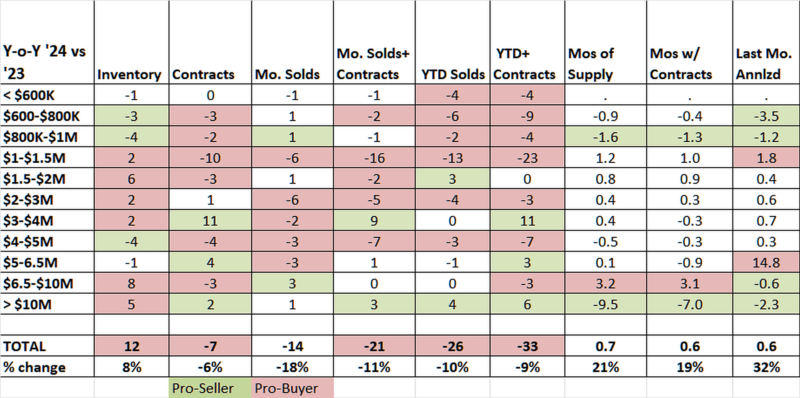Click the < $600K row label
The image size is (800, 398).
[47, 95]
